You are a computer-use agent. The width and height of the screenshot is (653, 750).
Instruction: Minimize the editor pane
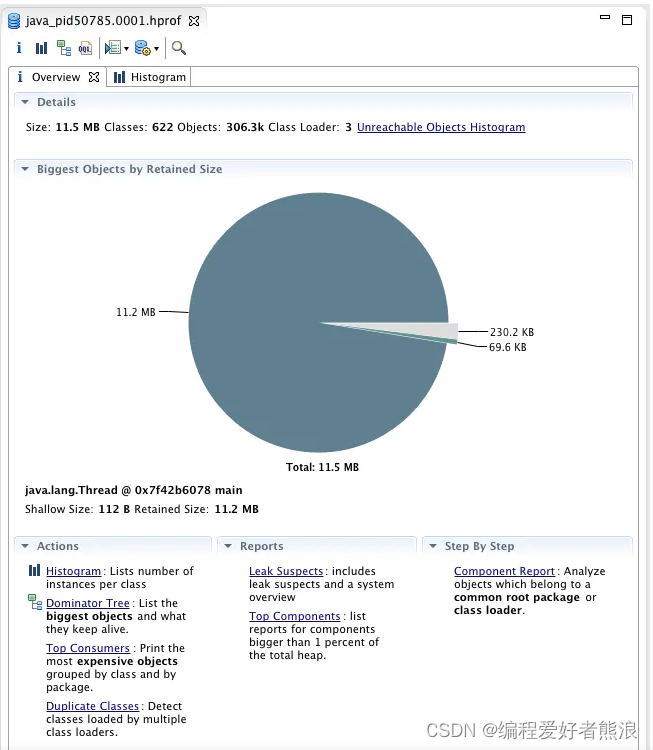[605, 17]
